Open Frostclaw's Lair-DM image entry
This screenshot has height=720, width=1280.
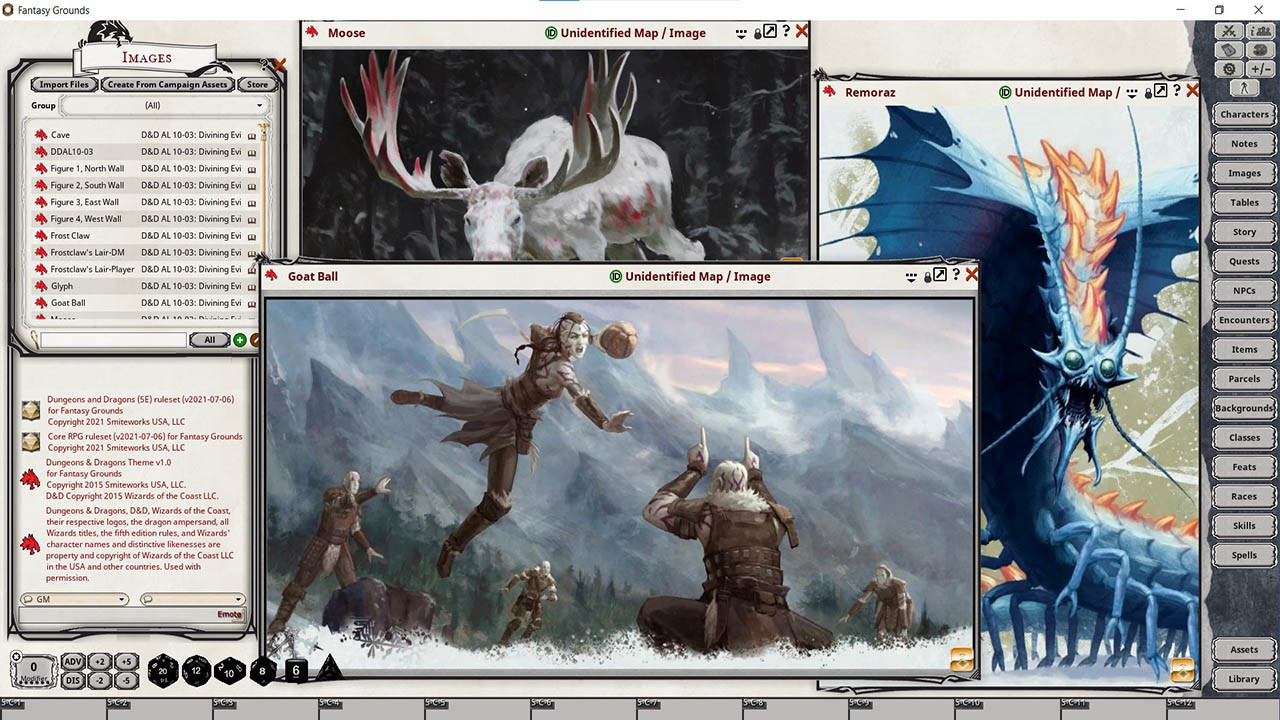click(88, 252)
